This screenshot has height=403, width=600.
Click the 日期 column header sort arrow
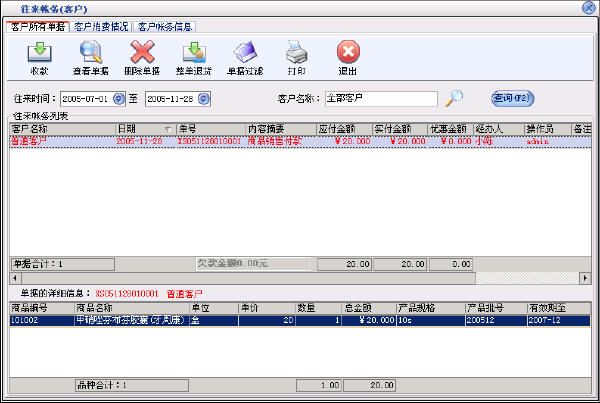tap(168, 129)
